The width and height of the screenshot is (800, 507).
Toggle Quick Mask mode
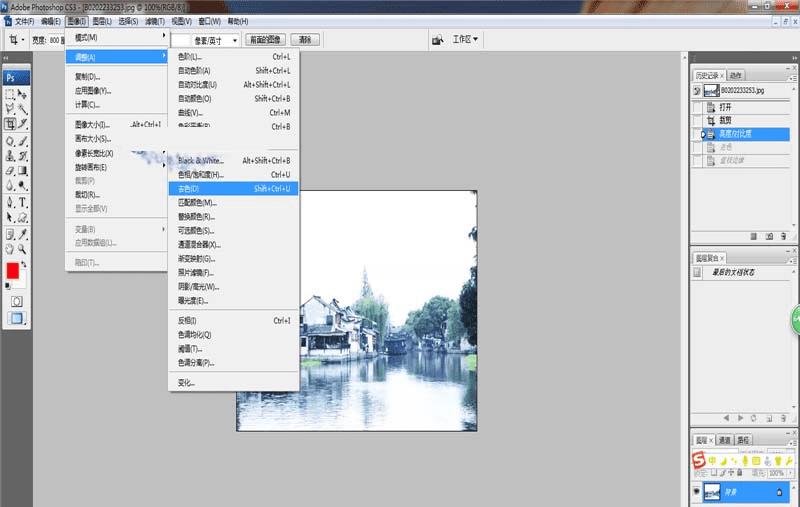[x=17, y=301]
